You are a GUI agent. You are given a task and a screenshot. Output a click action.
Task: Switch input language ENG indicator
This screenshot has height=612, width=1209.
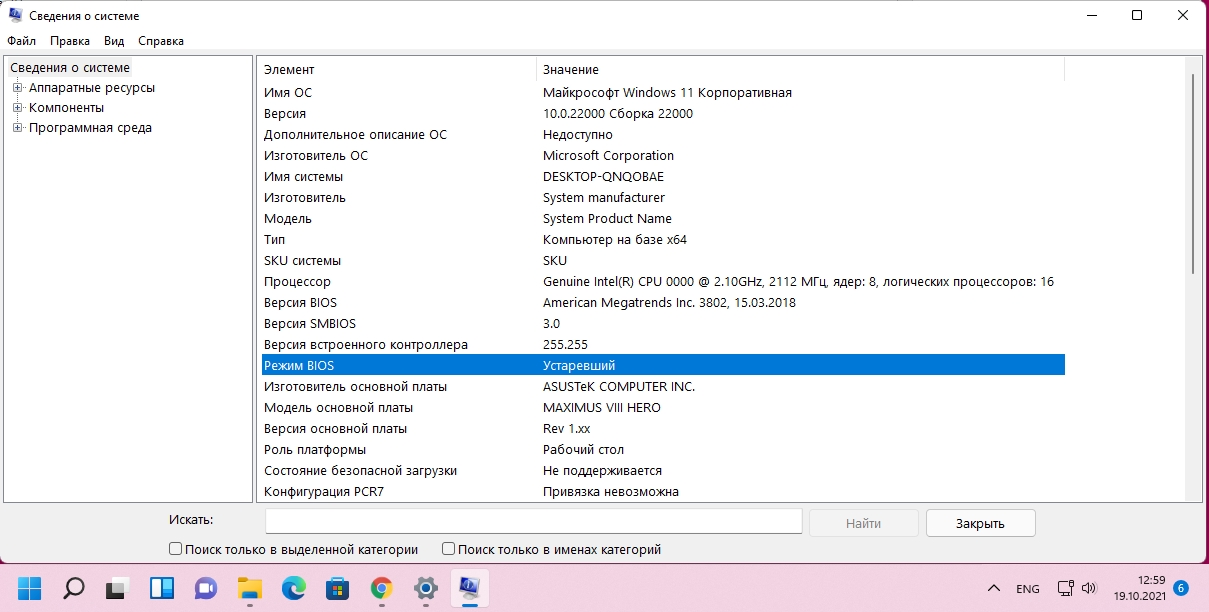coord(1027,588)
